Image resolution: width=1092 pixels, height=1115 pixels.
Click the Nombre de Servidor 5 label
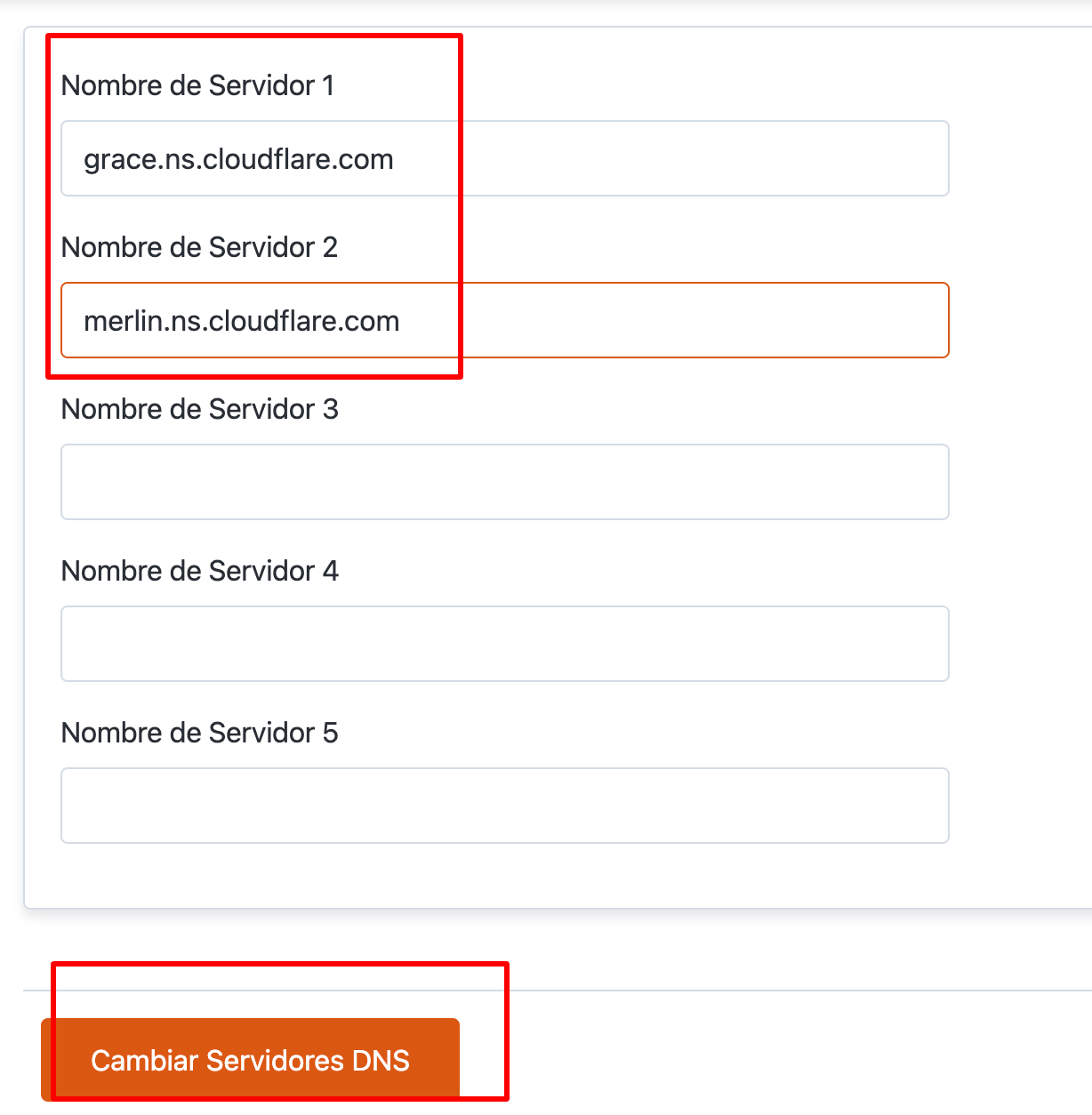(x=199, y=733)
